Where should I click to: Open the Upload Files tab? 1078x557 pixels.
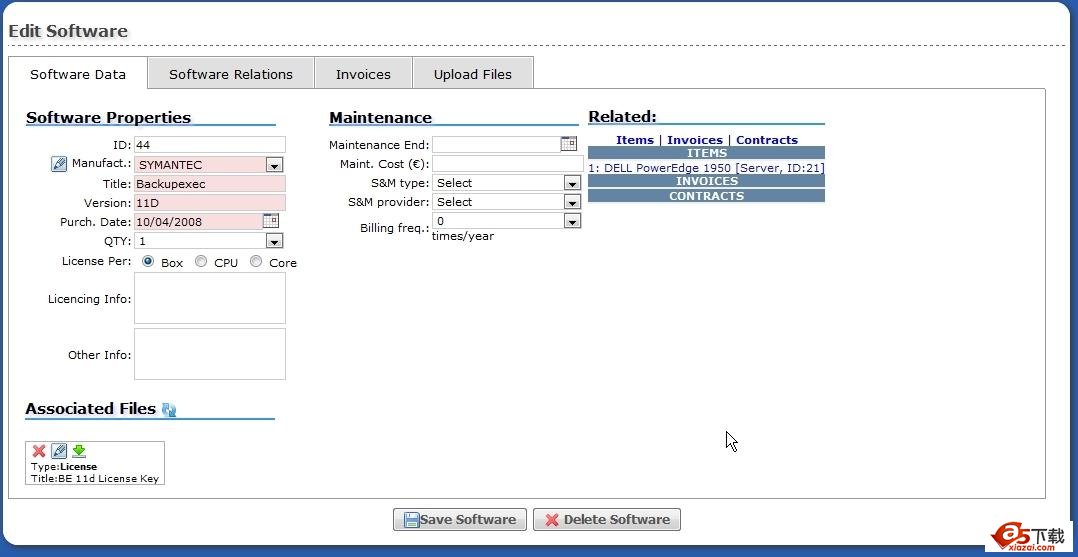tap(472, 74)
